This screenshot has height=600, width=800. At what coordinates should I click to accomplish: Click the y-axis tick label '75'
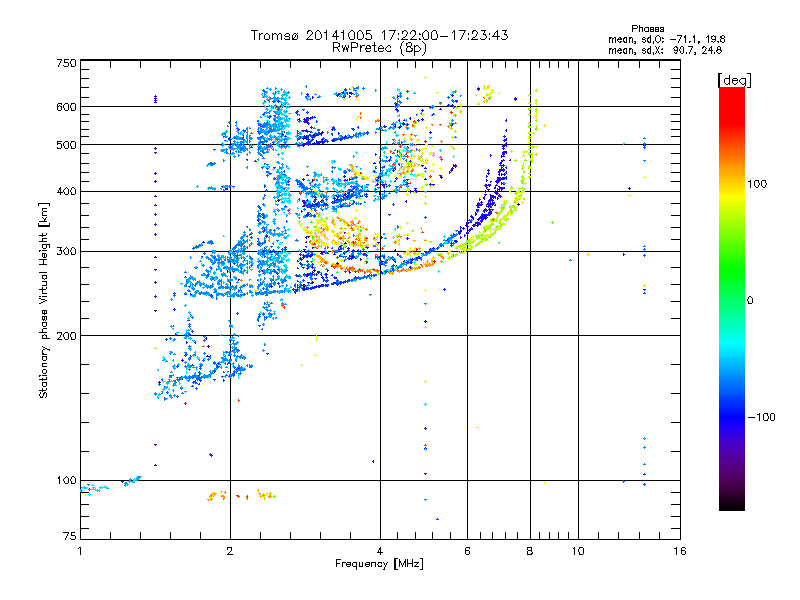pyautogui.click(x=70, y=536)
